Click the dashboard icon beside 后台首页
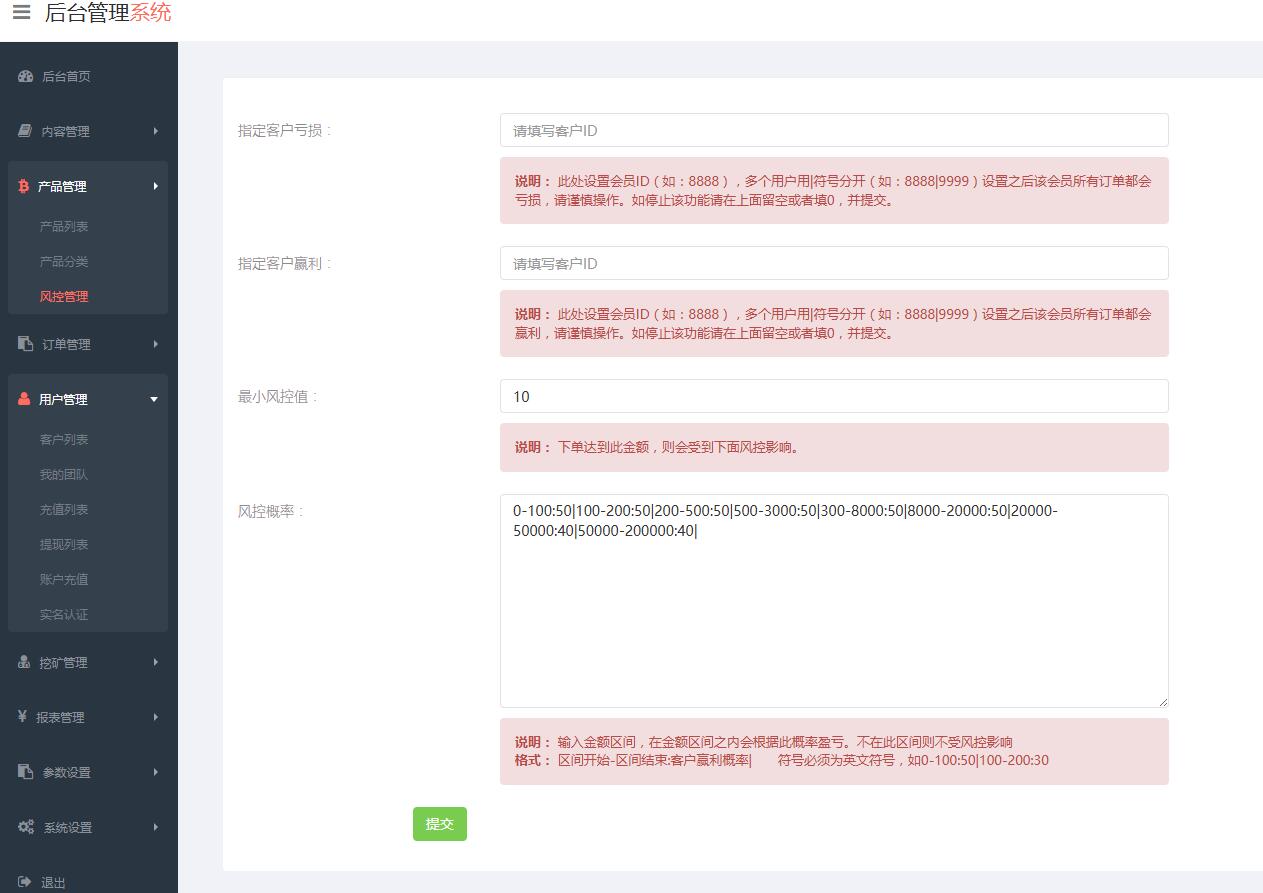Viewport: 1263px width, 893px height. coord(26,76)
